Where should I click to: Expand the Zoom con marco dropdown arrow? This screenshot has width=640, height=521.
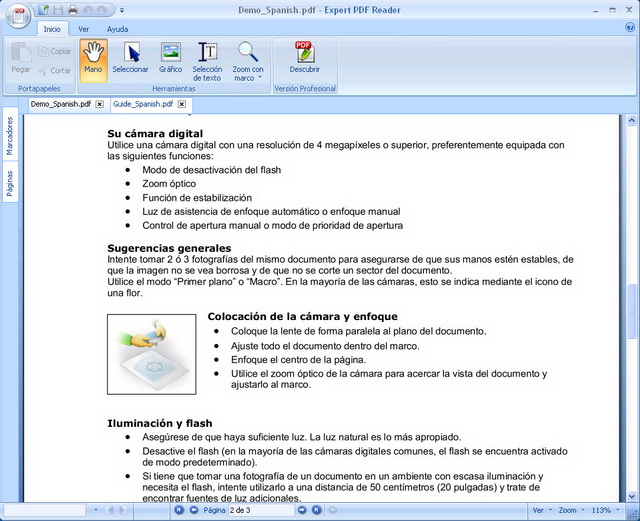[x=260, y=78]
